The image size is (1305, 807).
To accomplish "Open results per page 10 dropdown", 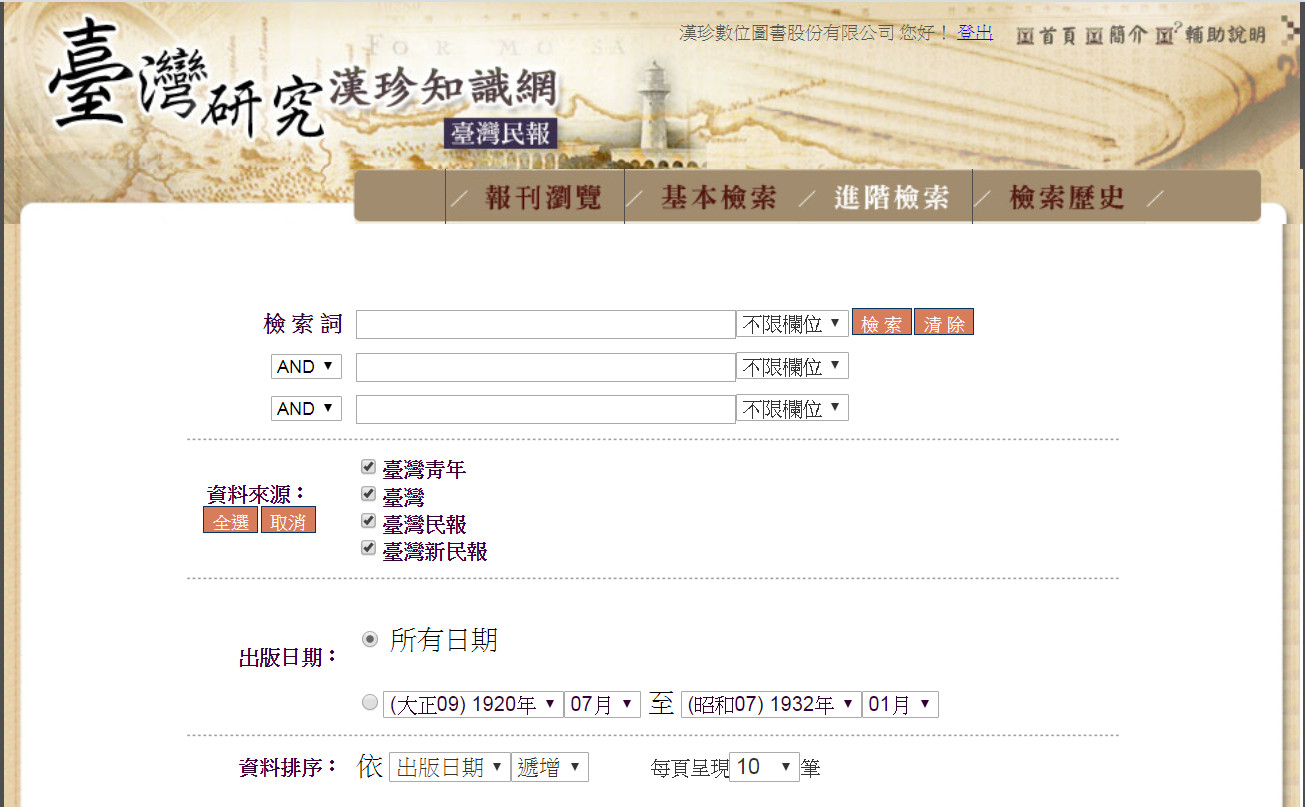I will pos(764,767).
